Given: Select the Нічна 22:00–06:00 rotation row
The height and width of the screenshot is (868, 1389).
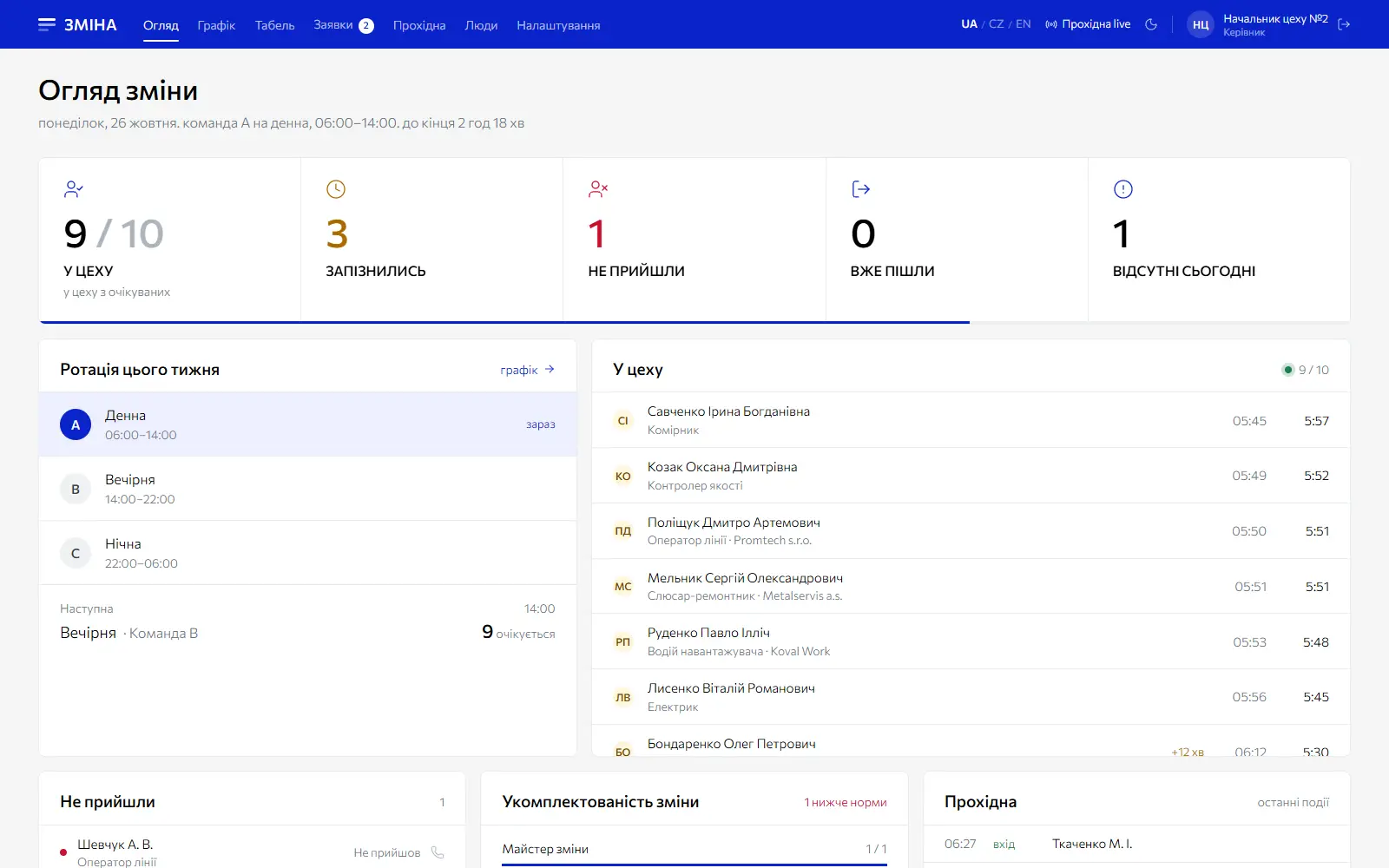Looking at the screenshot, I should pyautogui.click(x=308, y=553).
